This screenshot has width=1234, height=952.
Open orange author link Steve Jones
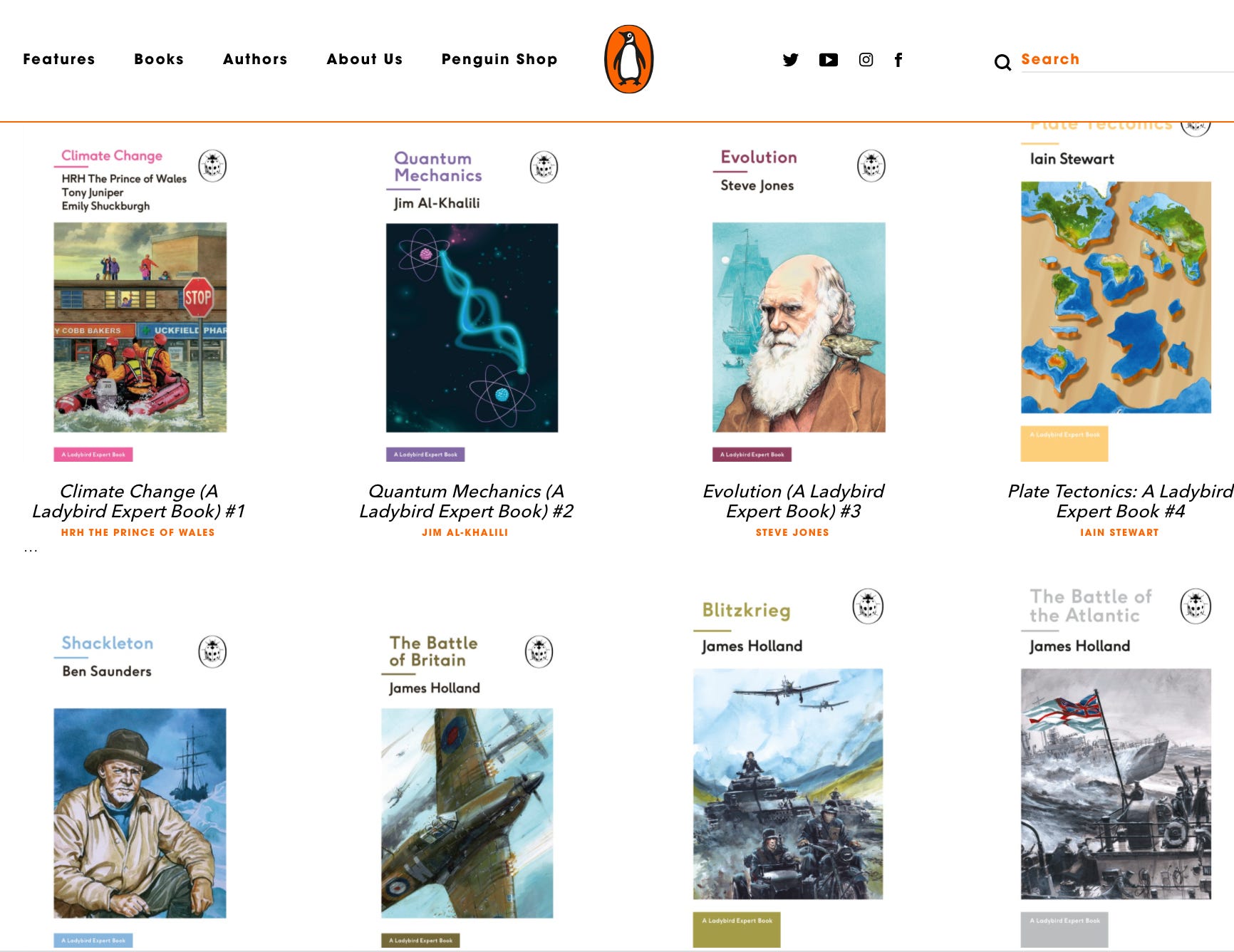792,532
